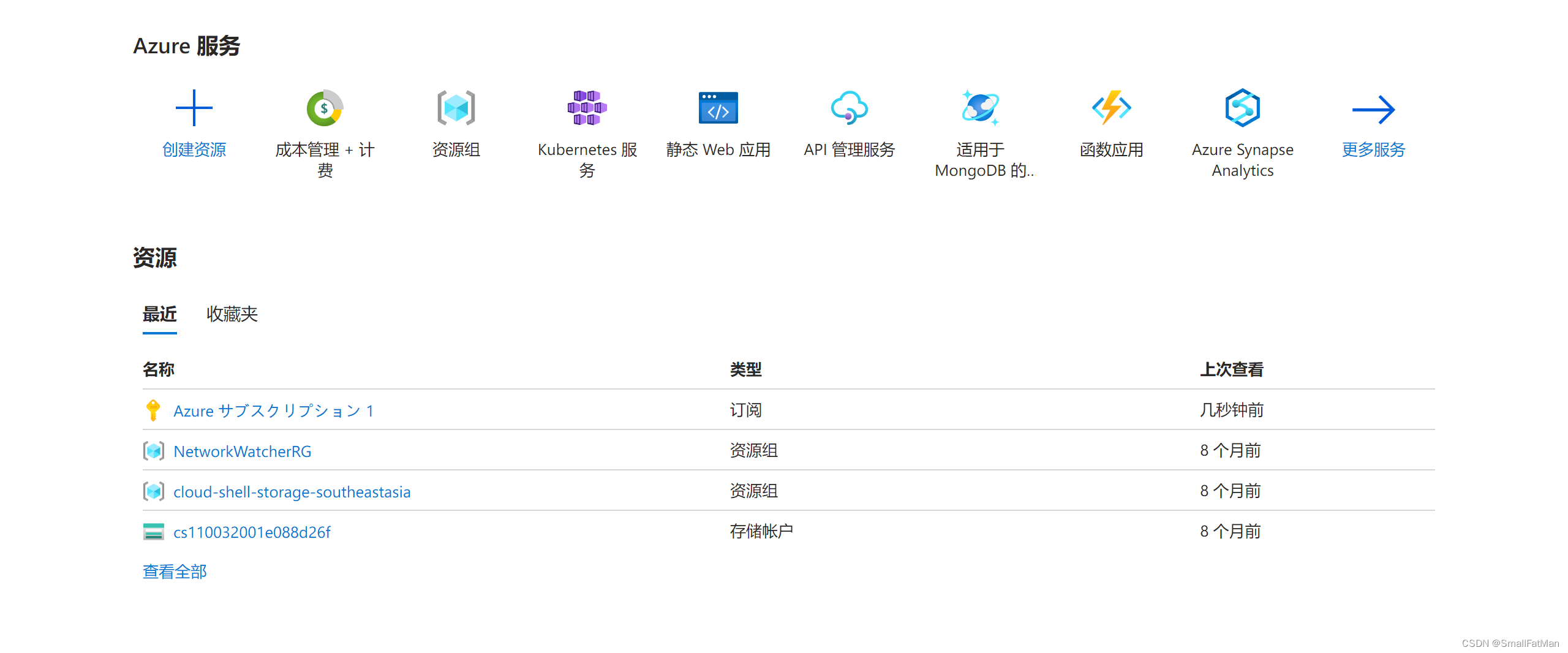Image resolution: width=1568 pixels, height=653 pixels.
Task: Click 8 个月前 in the cs110032001e088d26f row
Action: [1230, 531]
